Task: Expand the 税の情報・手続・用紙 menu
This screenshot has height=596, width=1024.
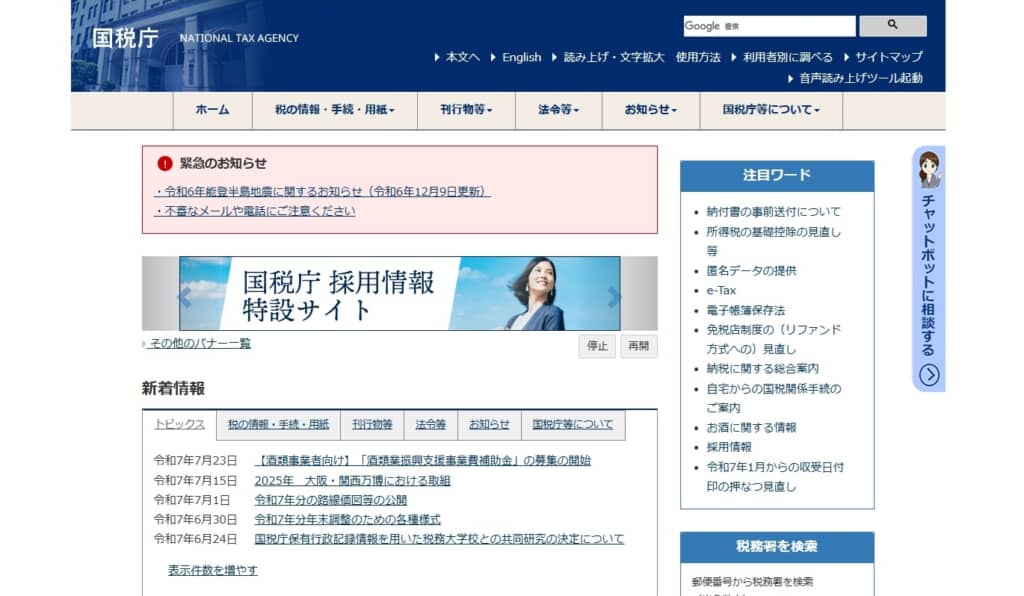Action: pos(335,110)
